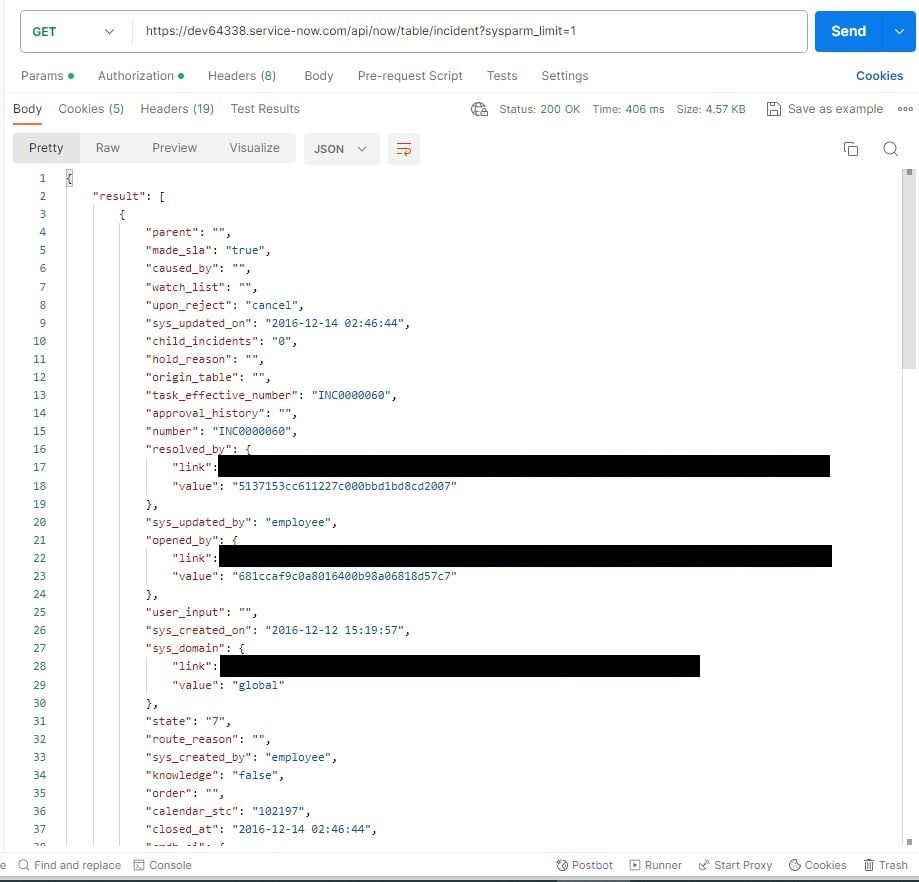Screen dimensions: 919x882
Task: Open the JSON format dropdown
Action: (x=338, y=148)
